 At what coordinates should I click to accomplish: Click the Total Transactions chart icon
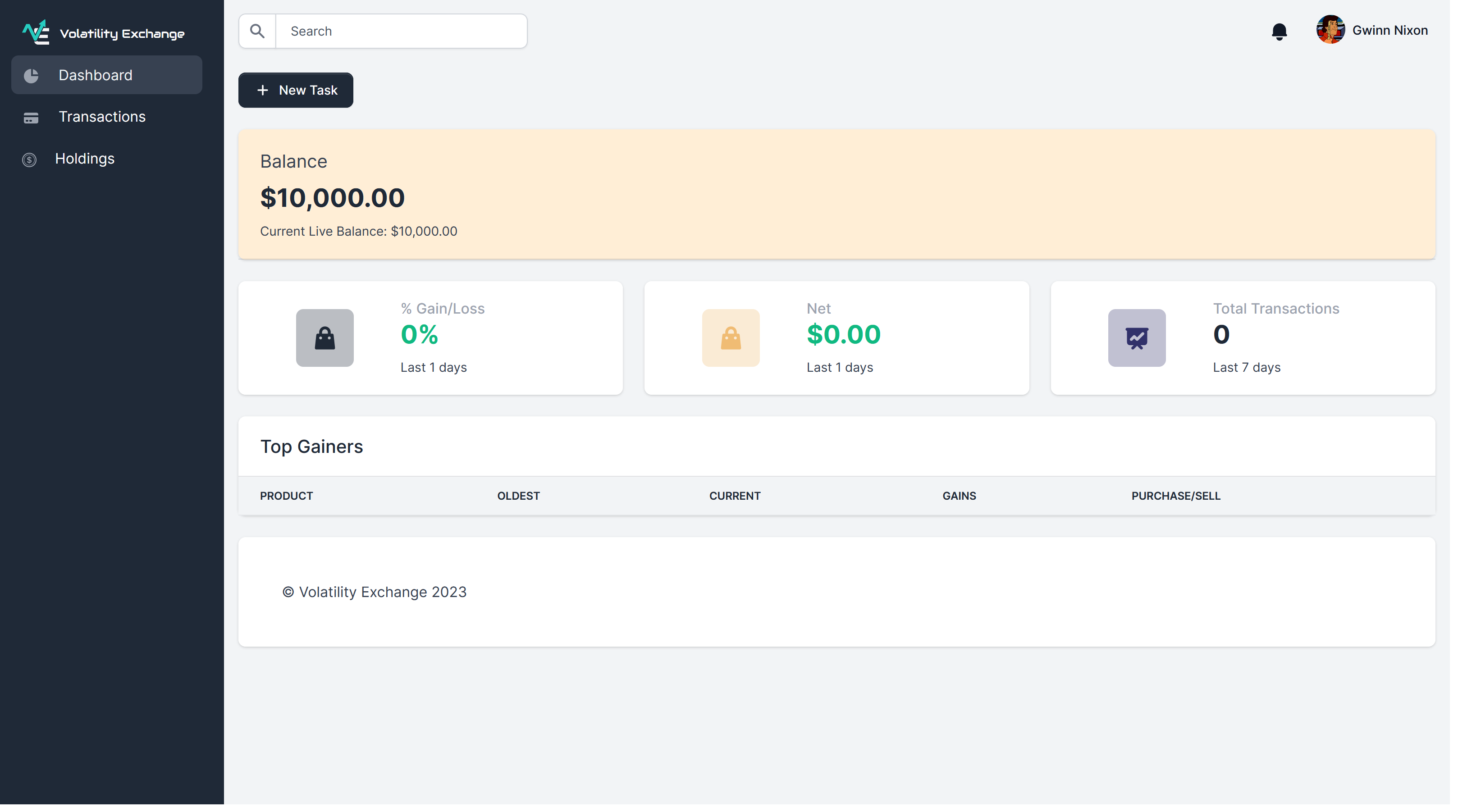[x=1143, y=339]
